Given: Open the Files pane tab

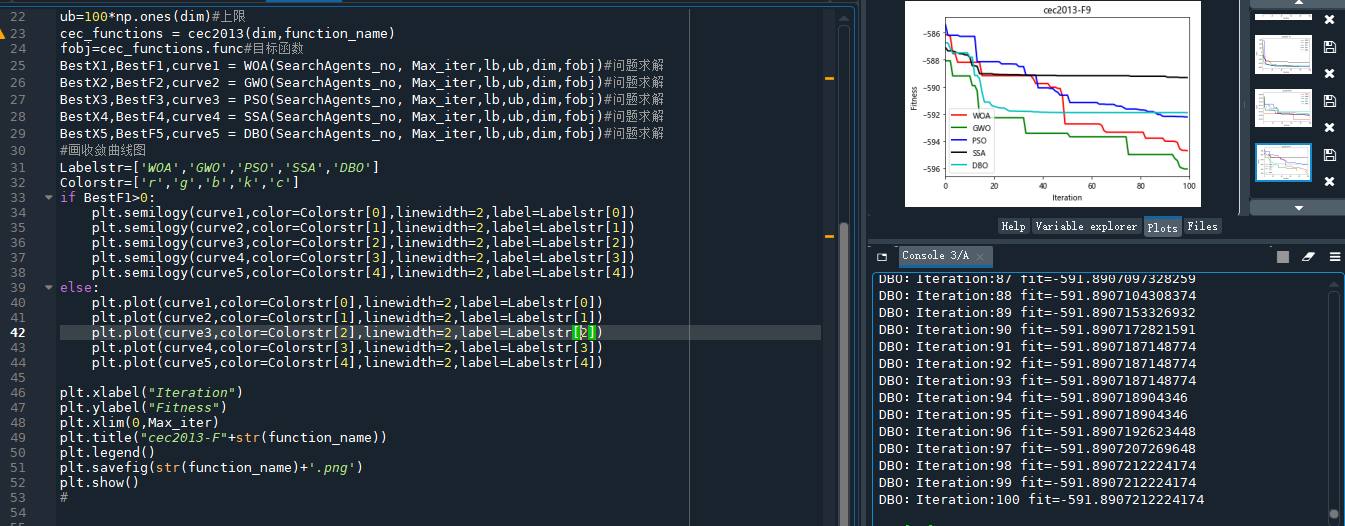Looking at the screenshot, I should pyautogui.click(x=1202, y=226).
